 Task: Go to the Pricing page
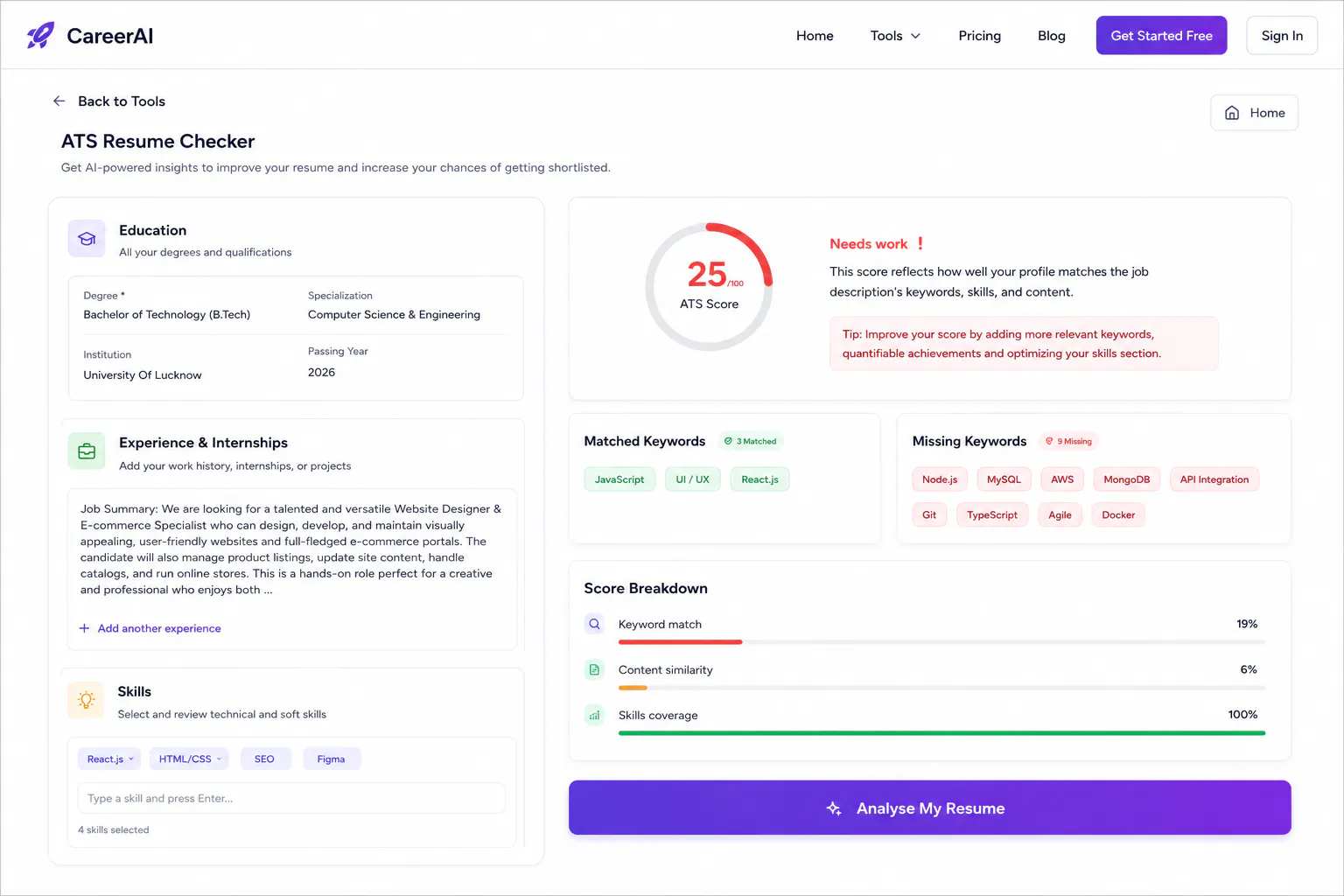979,36
